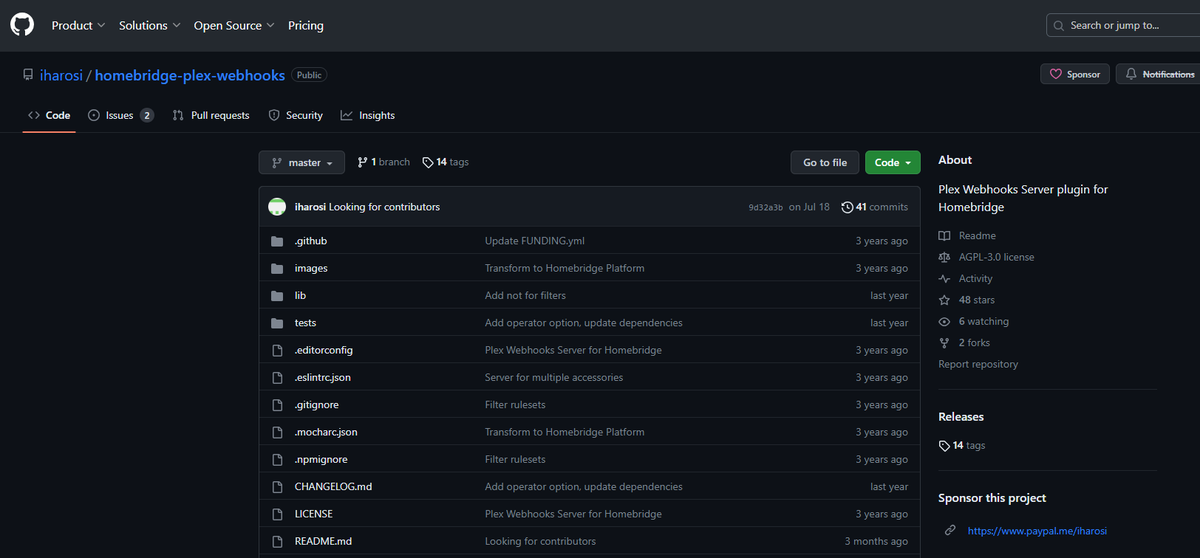This screenshot has height=558, width=1200.
Task: Open the README.md file name
Action: click(323, 541)
